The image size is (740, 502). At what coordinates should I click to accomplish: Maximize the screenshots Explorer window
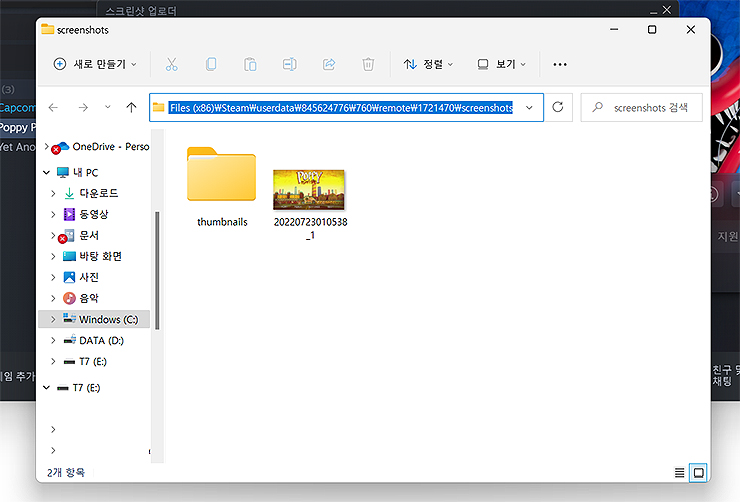(652, 29)
